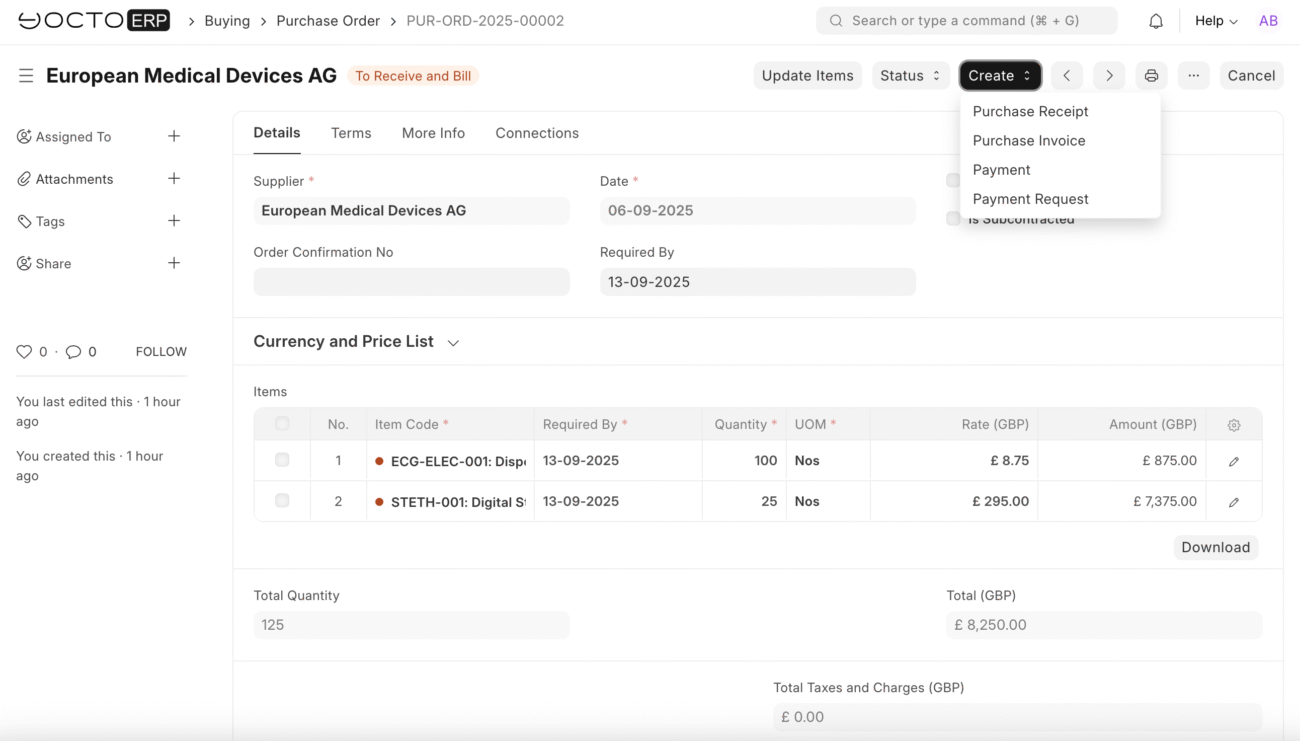Open the three-dots more actions menu
Screen dimensions: 1300x741
coord(1193,76)
